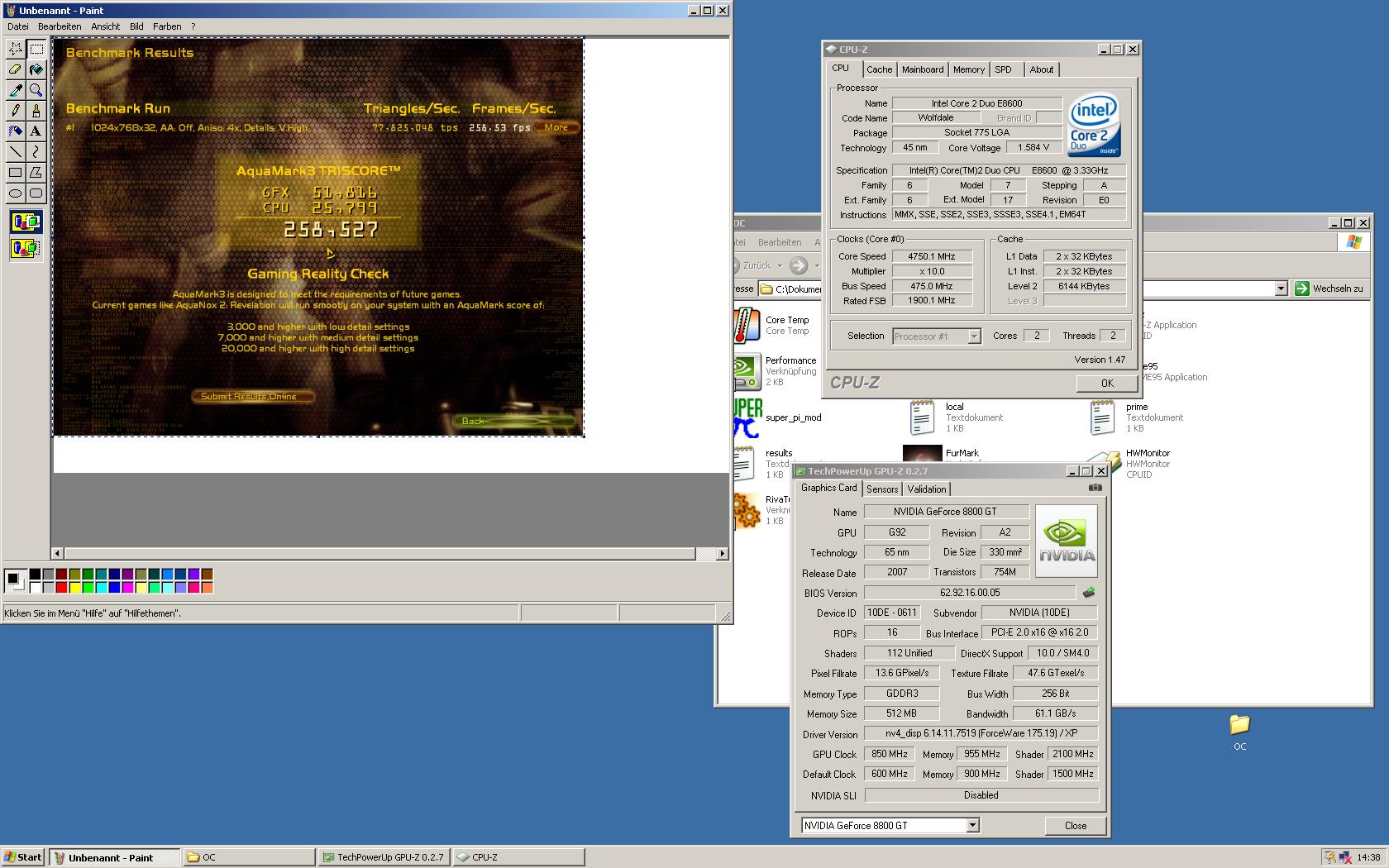This screenshot has height=868, width=1389.
Task: Select the Magnifier tool in Paint
Action: click(36, 90)
